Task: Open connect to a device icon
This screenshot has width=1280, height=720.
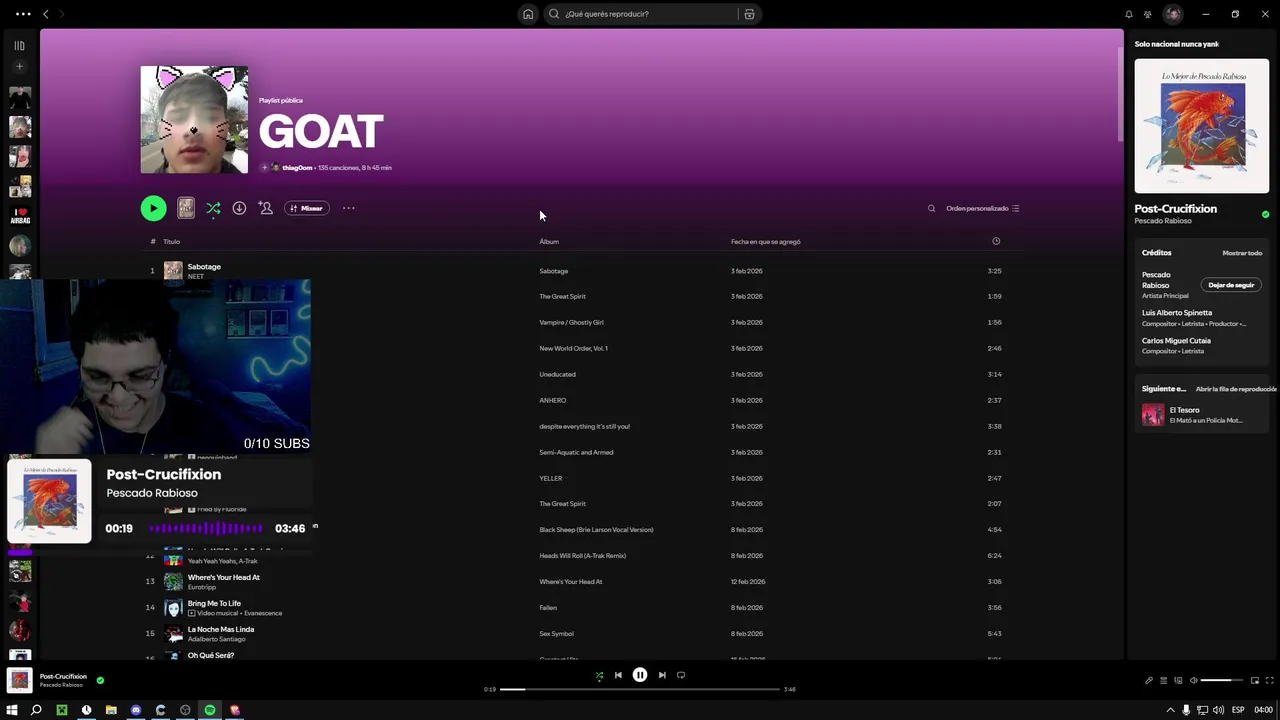Action: pyautogui.click(x=1178, y=680)
